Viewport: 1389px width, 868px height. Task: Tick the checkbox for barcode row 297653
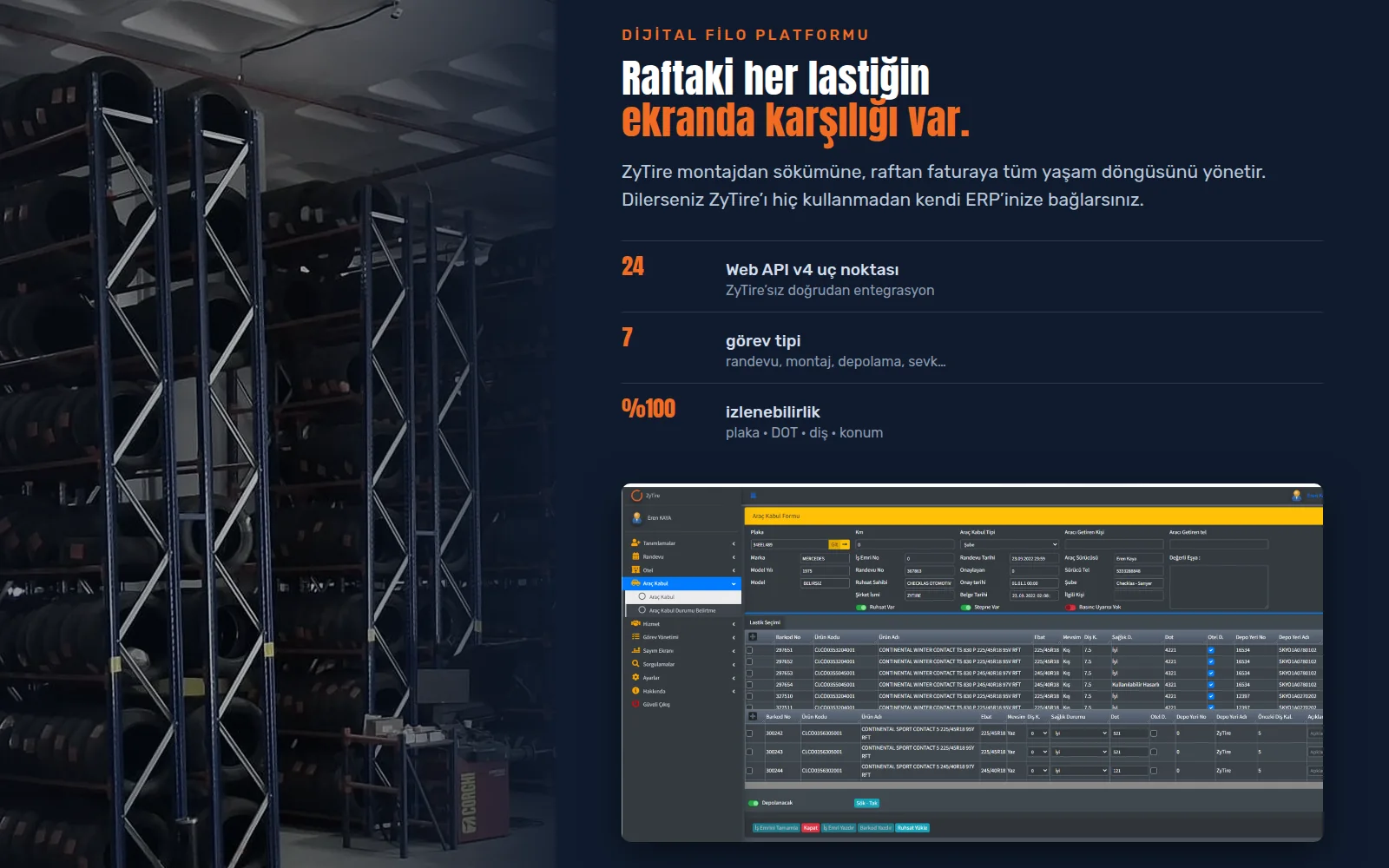point(749,673)
